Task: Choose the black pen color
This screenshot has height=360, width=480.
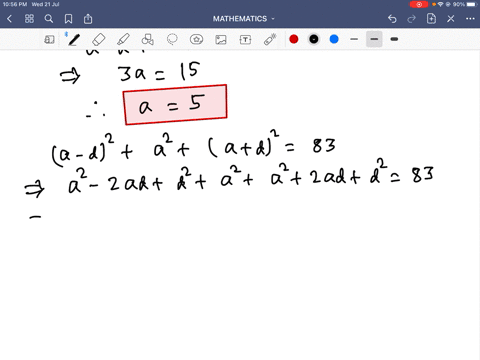Action: [314, 39]
